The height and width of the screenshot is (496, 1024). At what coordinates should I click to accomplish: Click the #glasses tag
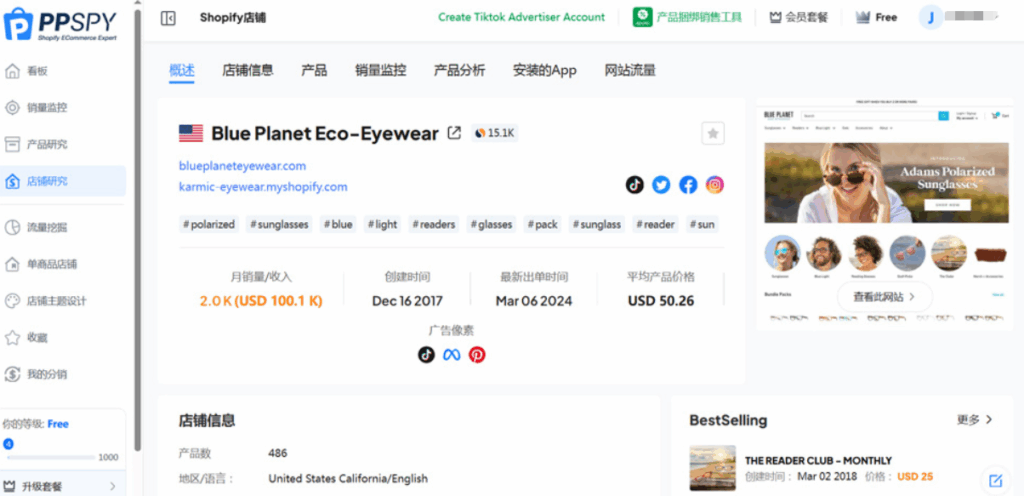pos(491,225)
